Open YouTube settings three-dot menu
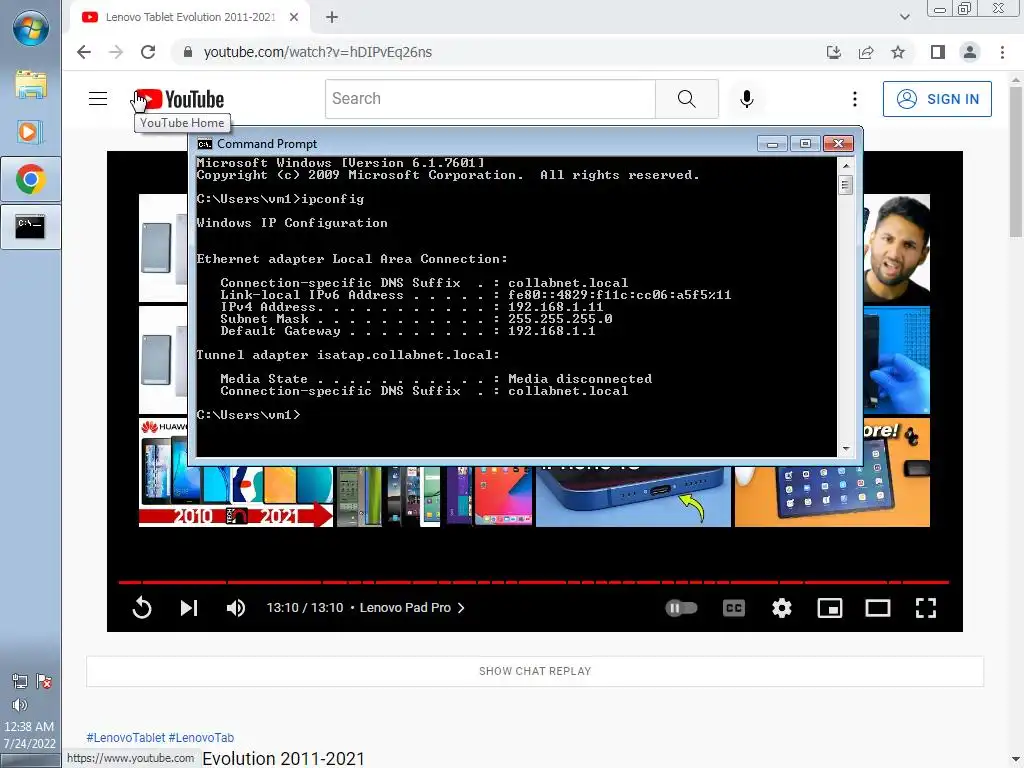Screen dimensions: 1024x768 tap(854, 99)
